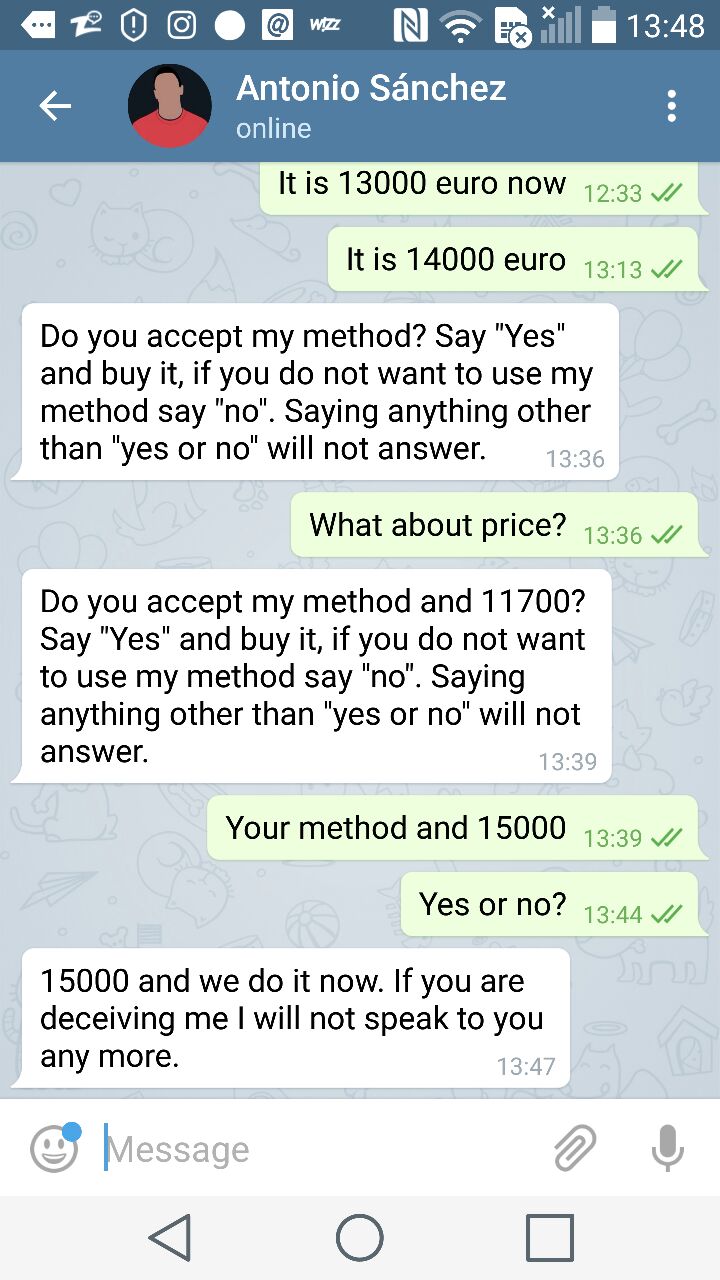The height and width of the screenshot is (1280, 720).
Task: Tap the "Do you accept my method and 11700" message
Action: click(316, 676)
